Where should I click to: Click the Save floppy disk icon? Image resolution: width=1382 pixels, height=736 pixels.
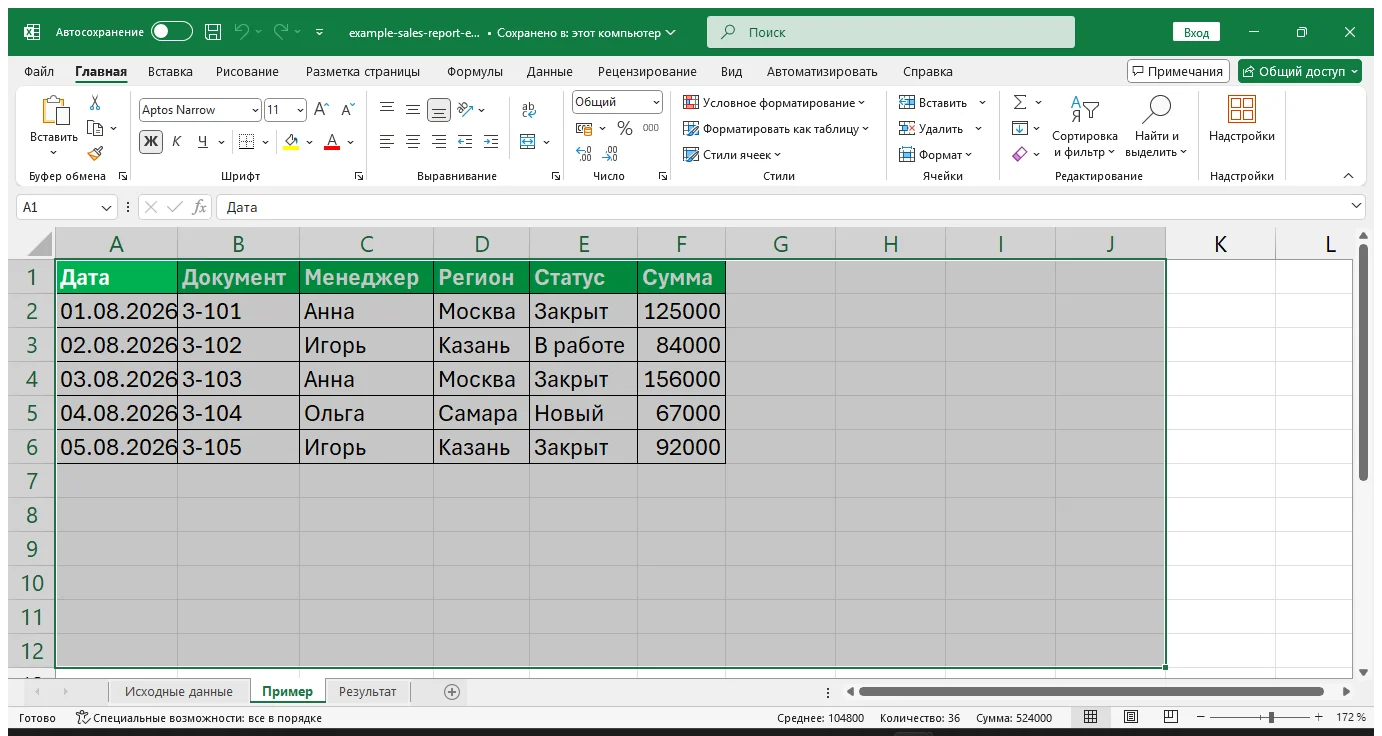click(x=213, y=32)
